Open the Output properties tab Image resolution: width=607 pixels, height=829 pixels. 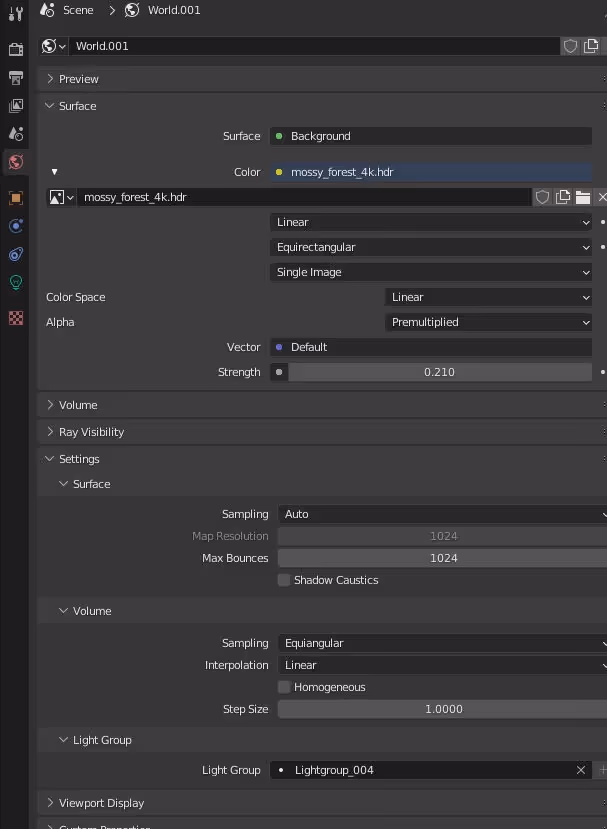tap(15, 78)
